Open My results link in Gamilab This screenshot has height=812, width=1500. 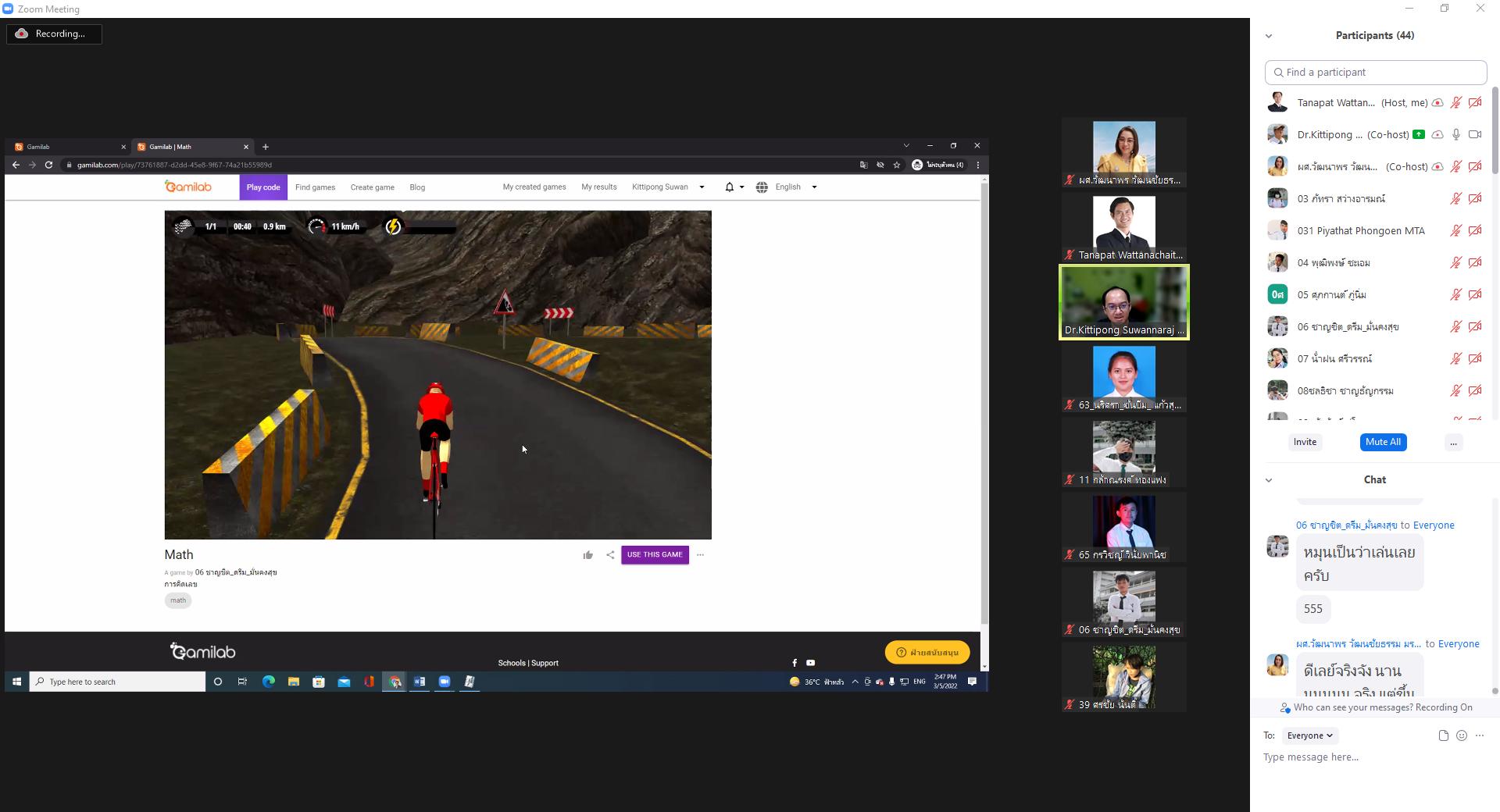[599, 187]
